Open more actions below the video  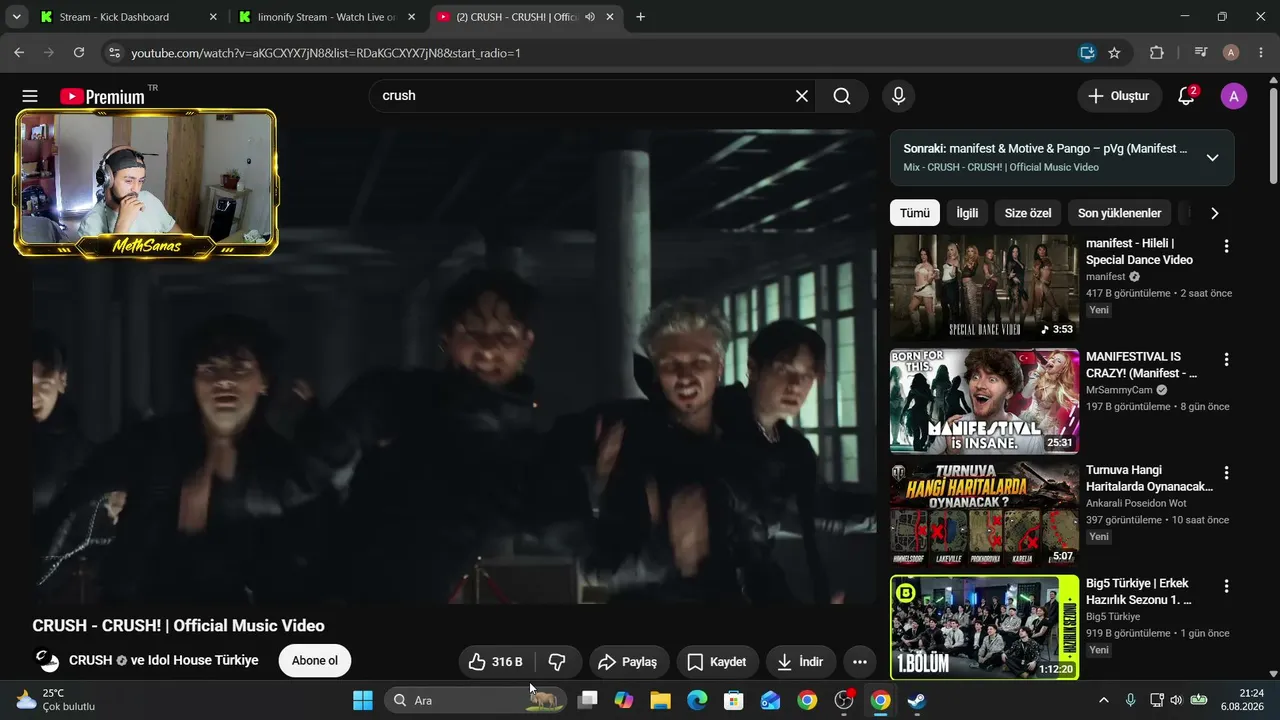tap(859, 661)
